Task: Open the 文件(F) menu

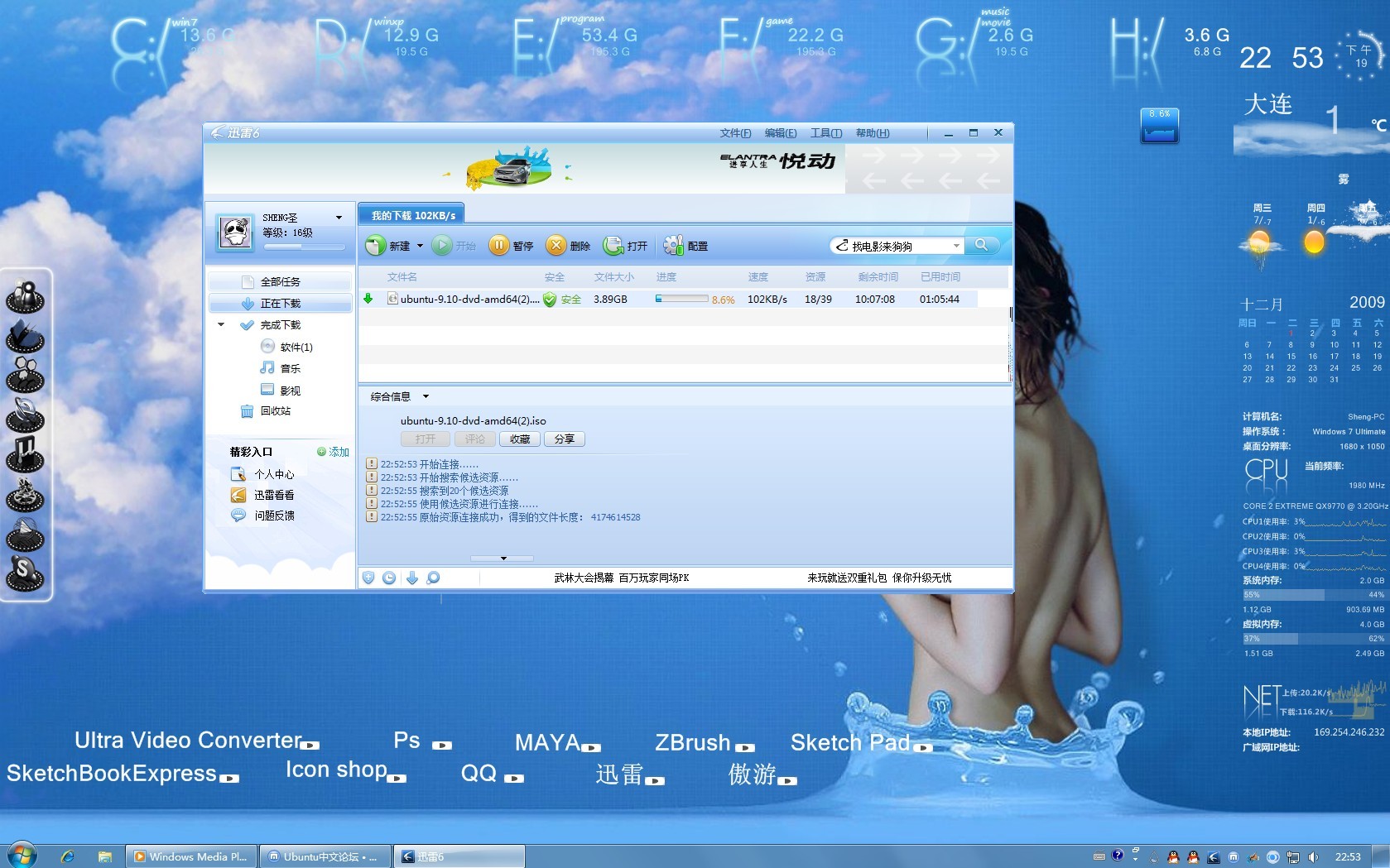Action: 735,133
